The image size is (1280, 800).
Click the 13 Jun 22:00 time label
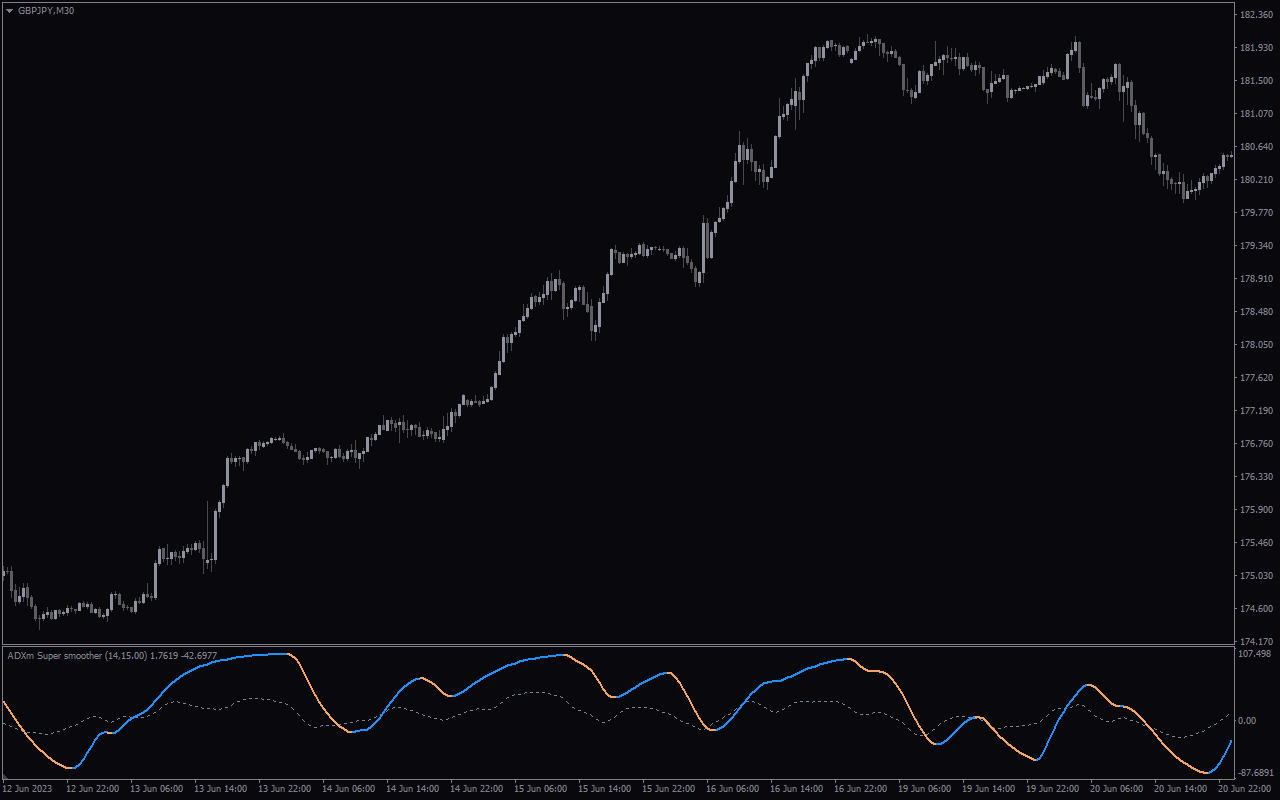coord(284,789)
